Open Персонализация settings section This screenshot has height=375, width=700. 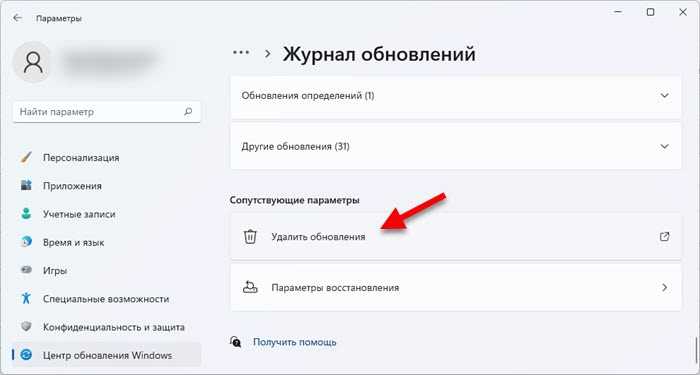(x=107, y=158)
